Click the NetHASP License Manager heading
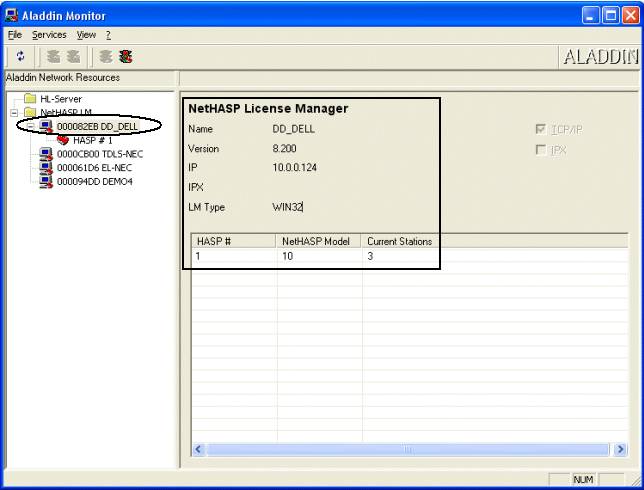Screen dimensions: 644x490 [x=268, y=108]
